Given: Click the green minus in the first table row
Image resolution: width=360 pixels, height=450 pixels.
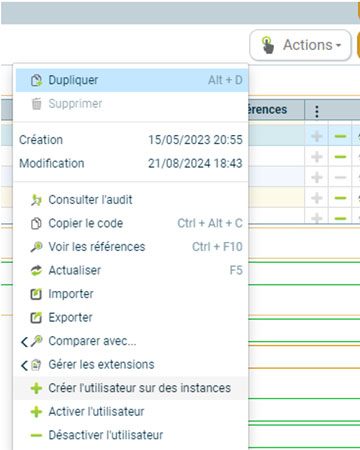Looking at the screenshot, I should coord(340,136).
